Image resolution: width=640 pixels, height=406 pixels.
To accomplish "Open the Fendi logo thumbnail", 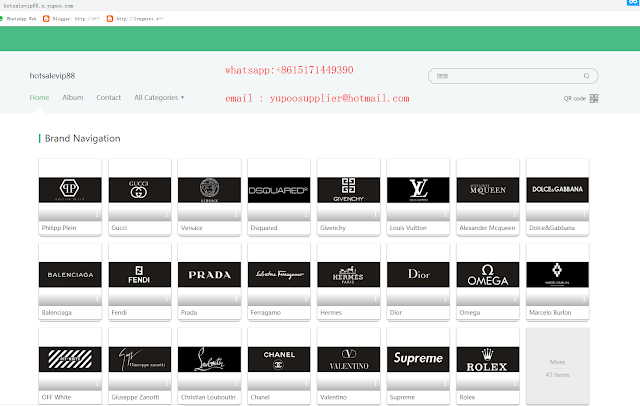I will (140, 275).
